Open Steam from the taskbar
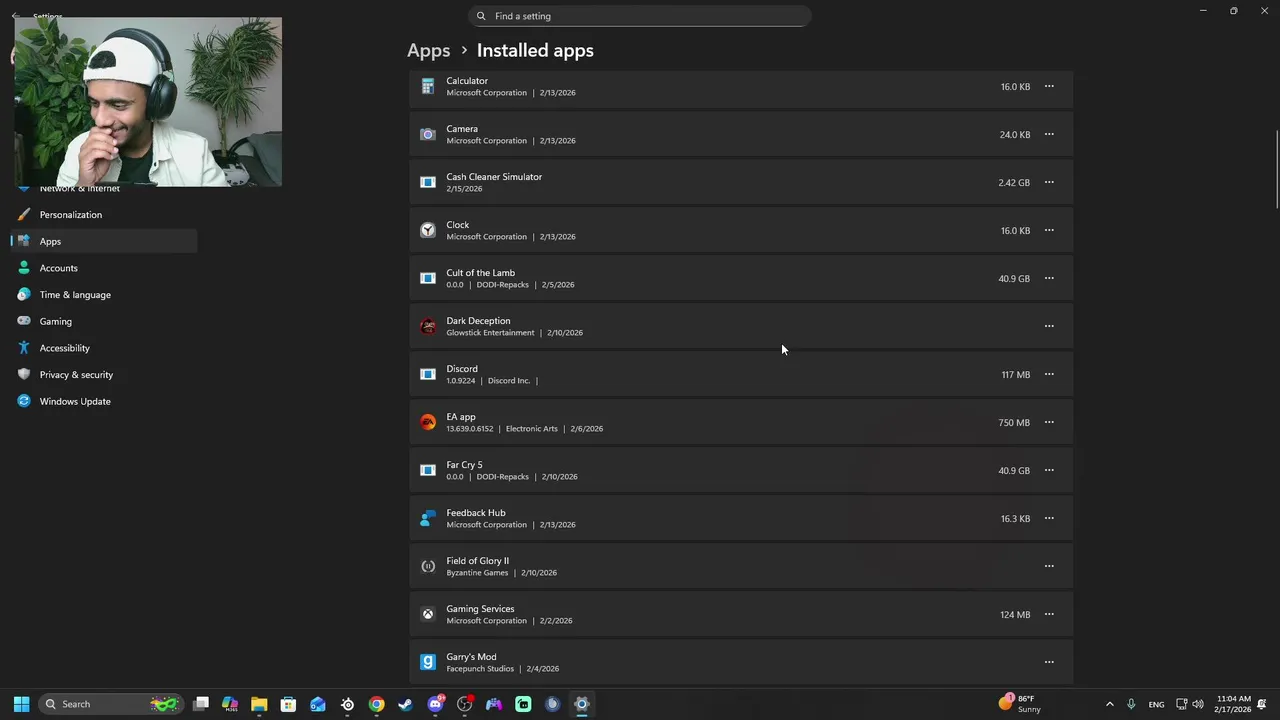Screen dimensions: 1280x720 (406, 704)
